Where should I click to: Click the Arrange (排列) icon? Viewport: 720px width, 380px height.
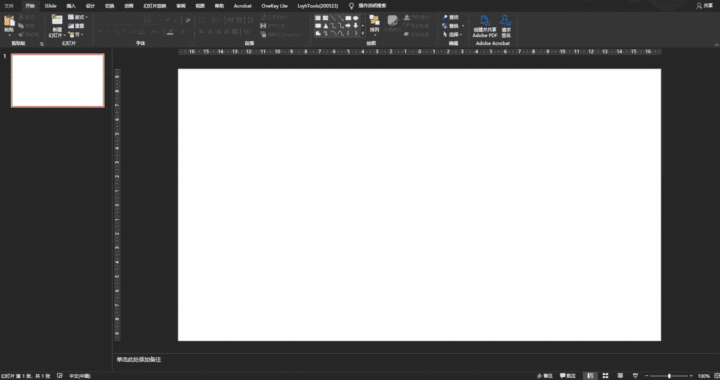point(375,21)
